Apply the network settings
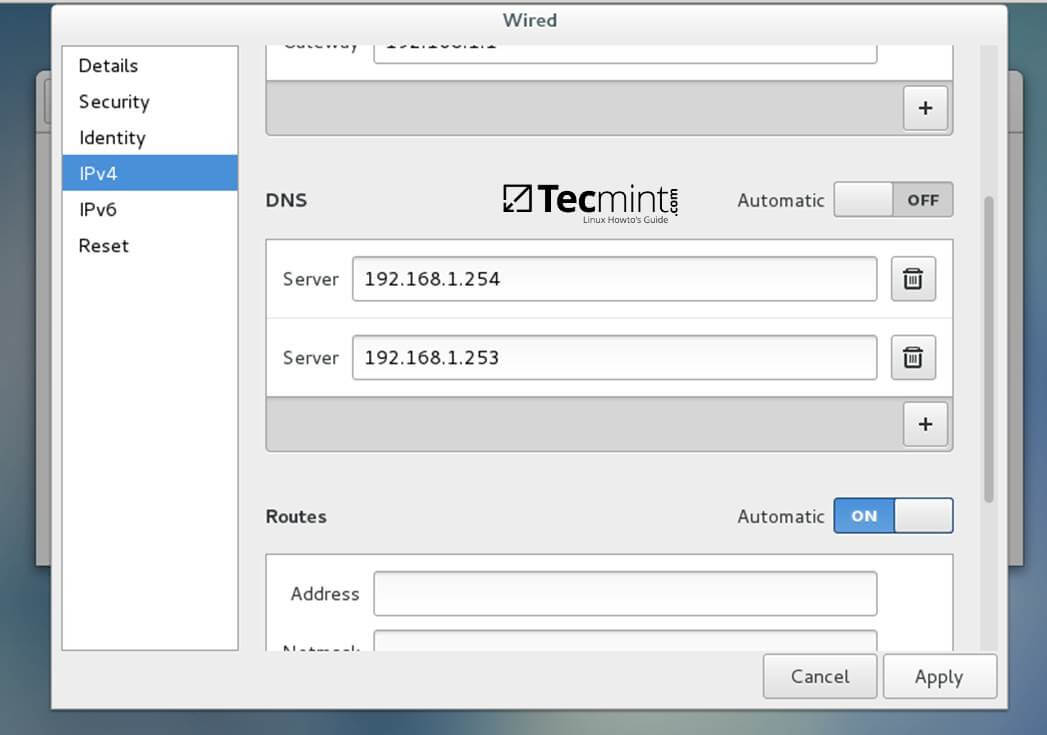 click(939, 677)
